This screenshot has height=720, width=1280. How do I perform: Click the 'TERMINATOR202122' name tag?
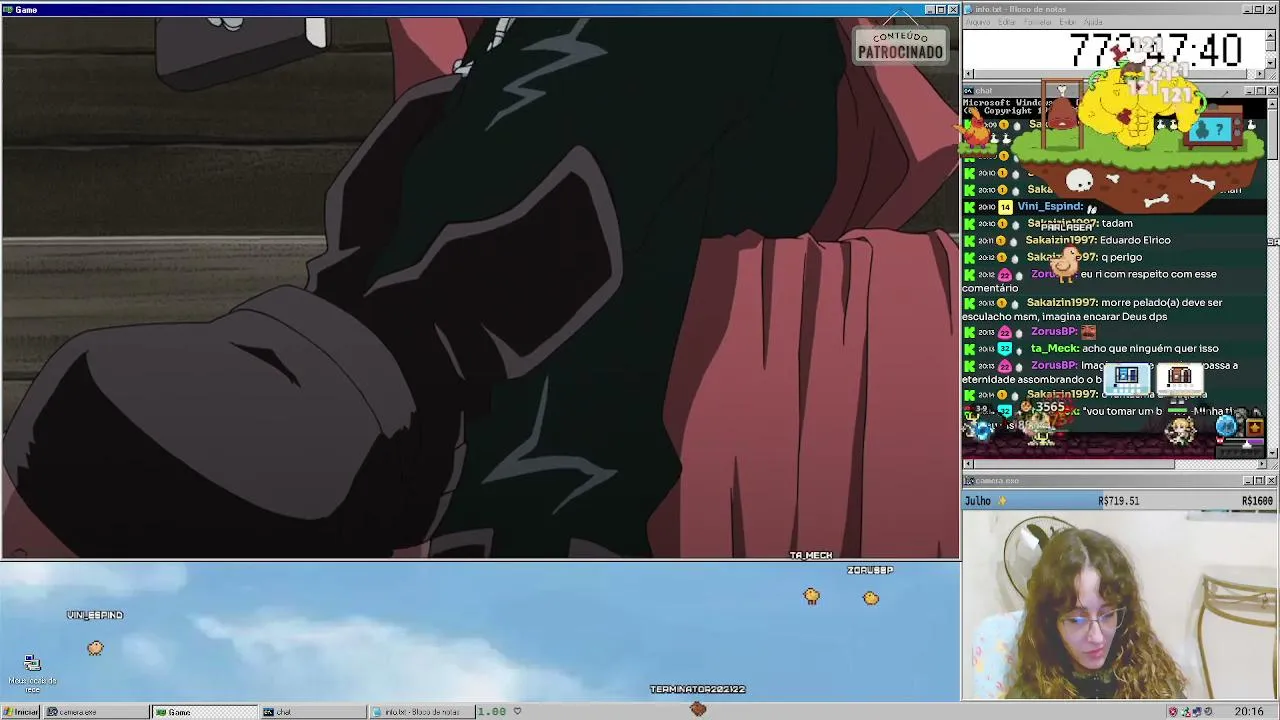coord(698,689)
